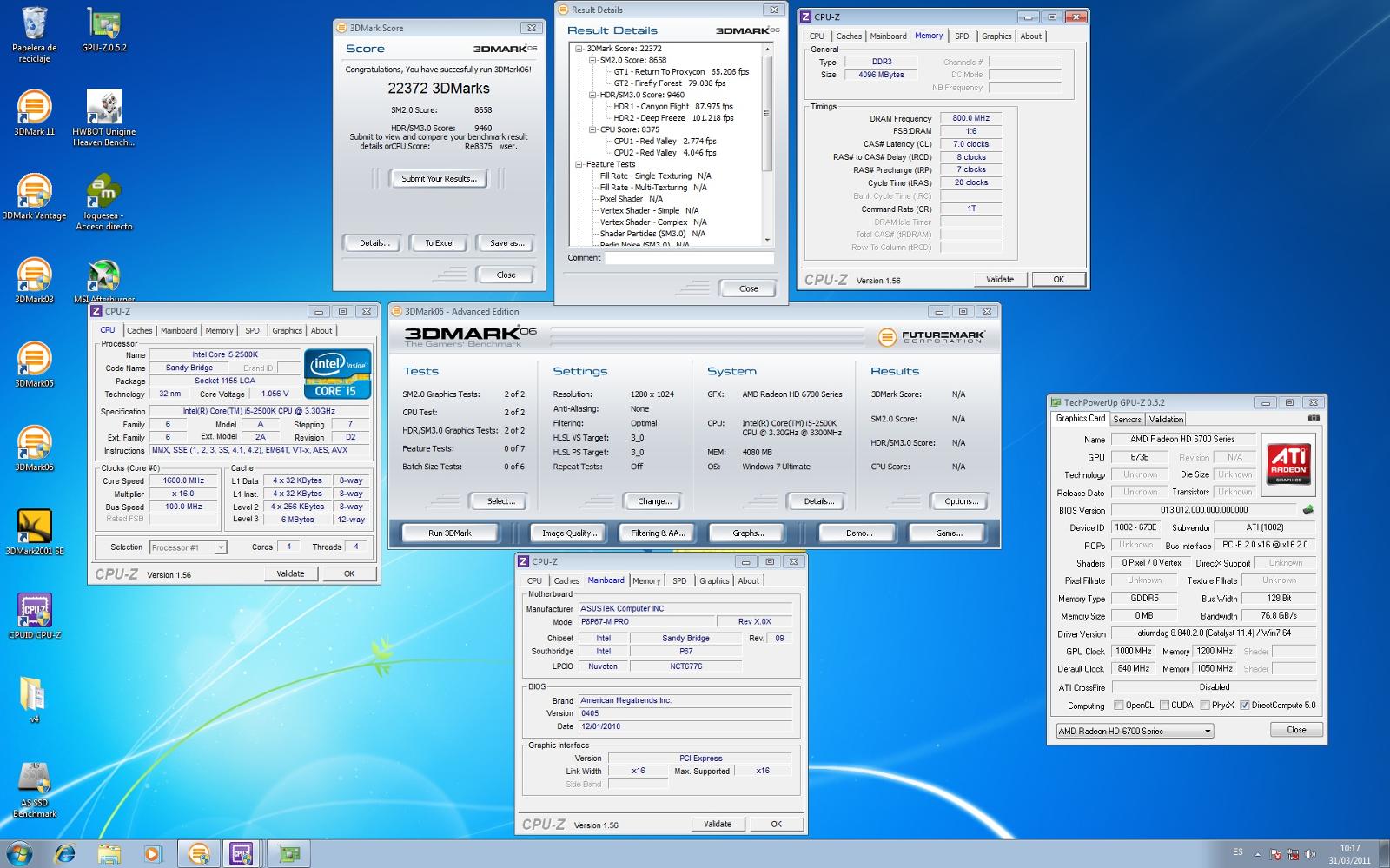Collapse the CPU Score: 8375 node

(592, 129)
